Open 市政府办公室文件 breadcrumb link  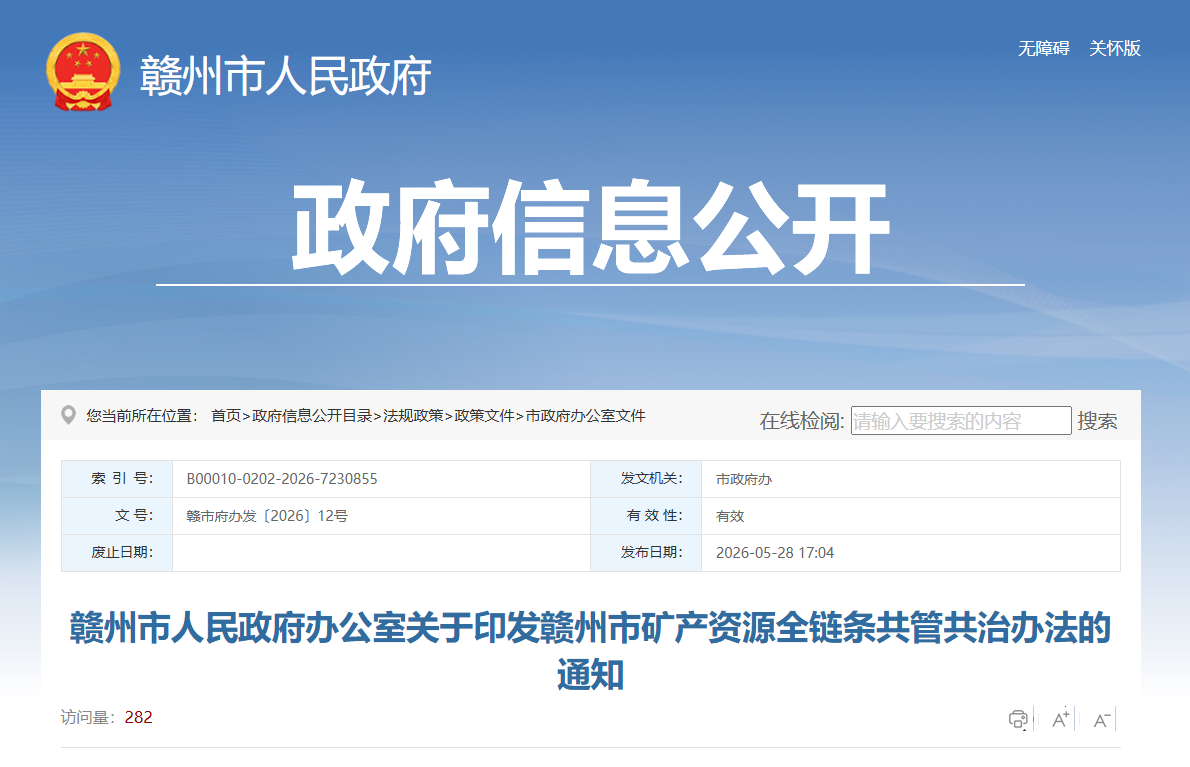click(x=585, y=416)
